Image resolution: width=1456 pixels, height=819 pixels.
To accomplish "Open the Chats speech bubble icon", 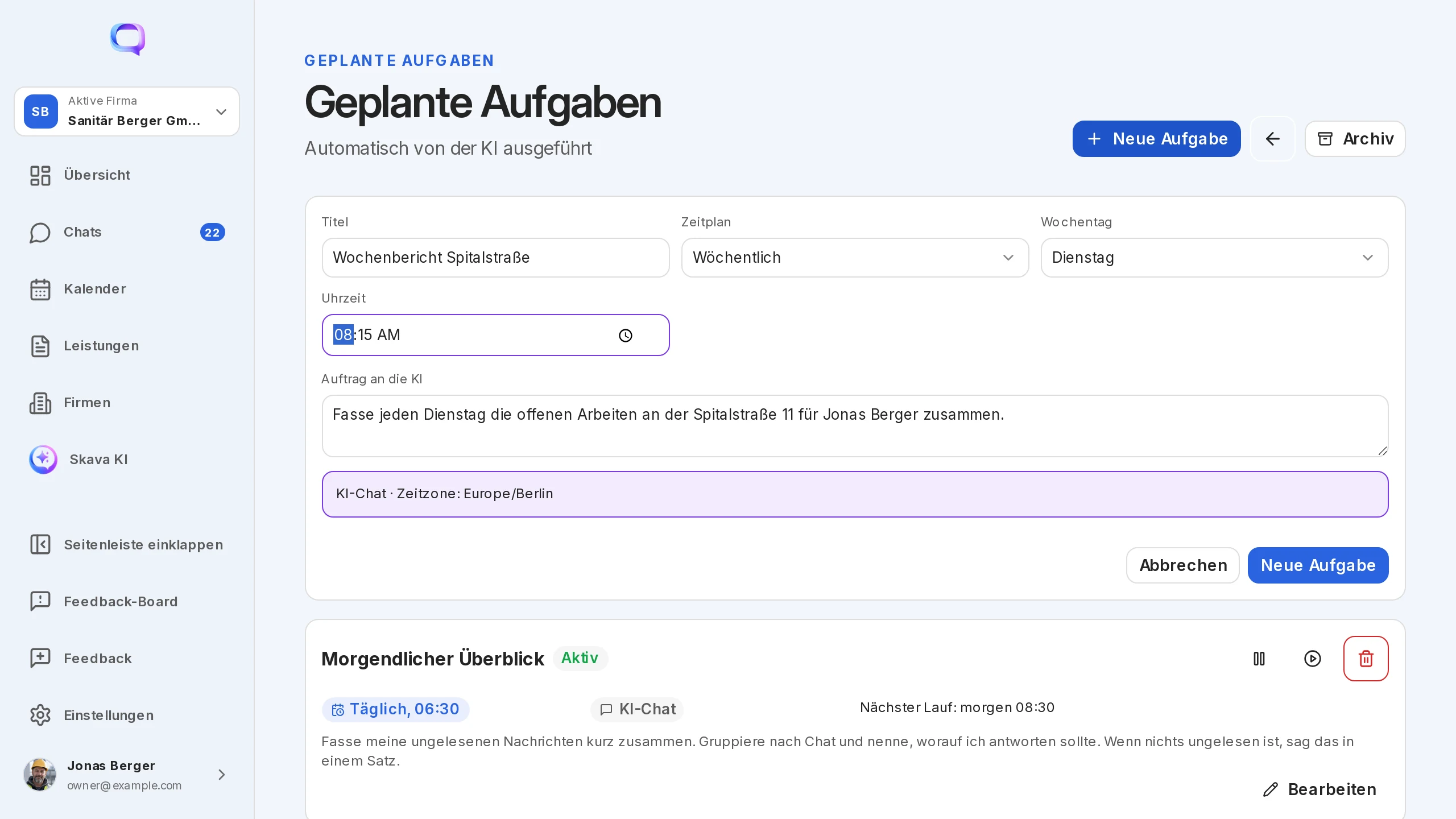I will [40, 232].
